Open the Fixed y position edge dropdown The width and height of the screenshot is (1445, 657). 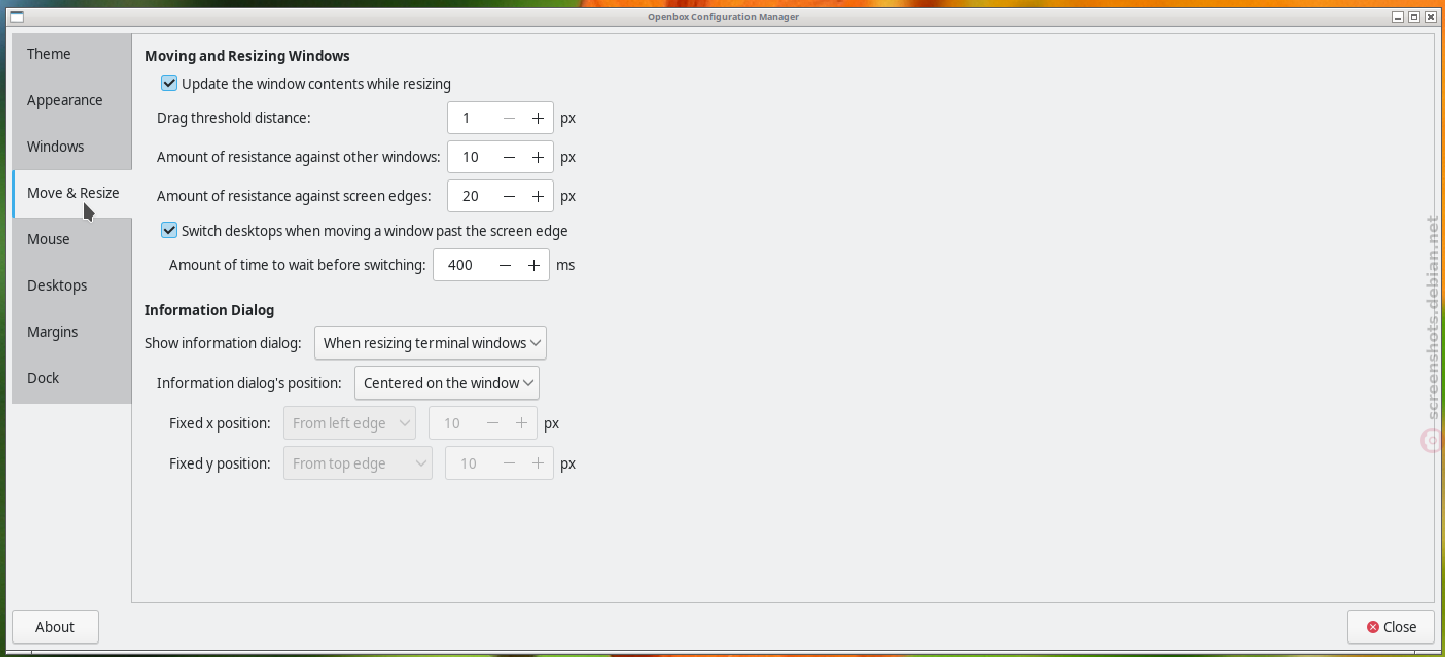(x=358, y=463)
